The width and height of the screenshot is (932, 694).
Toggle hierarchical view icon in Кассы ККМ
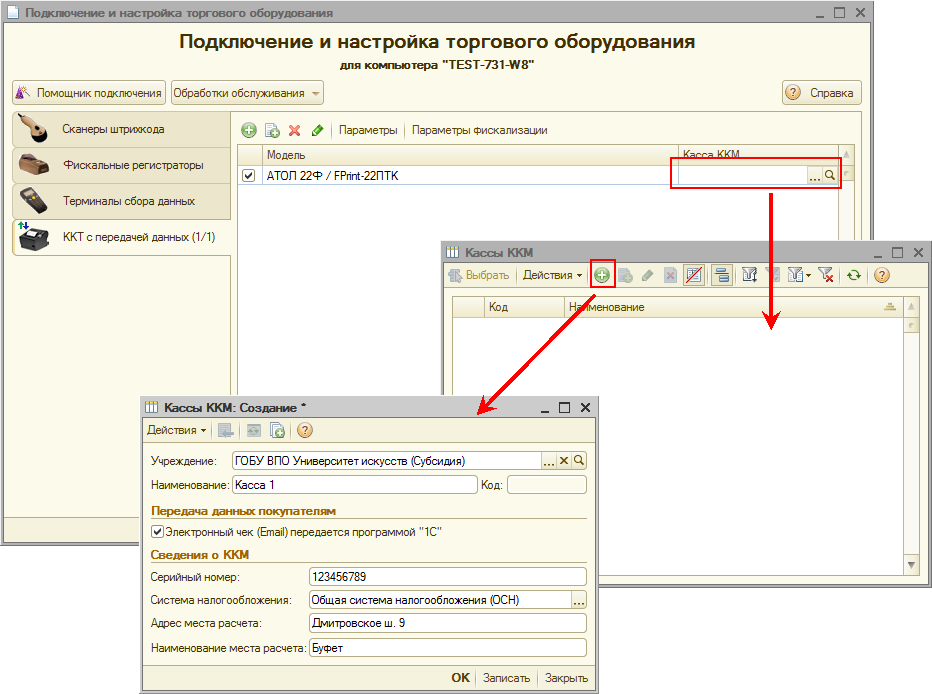coord(721,275)
